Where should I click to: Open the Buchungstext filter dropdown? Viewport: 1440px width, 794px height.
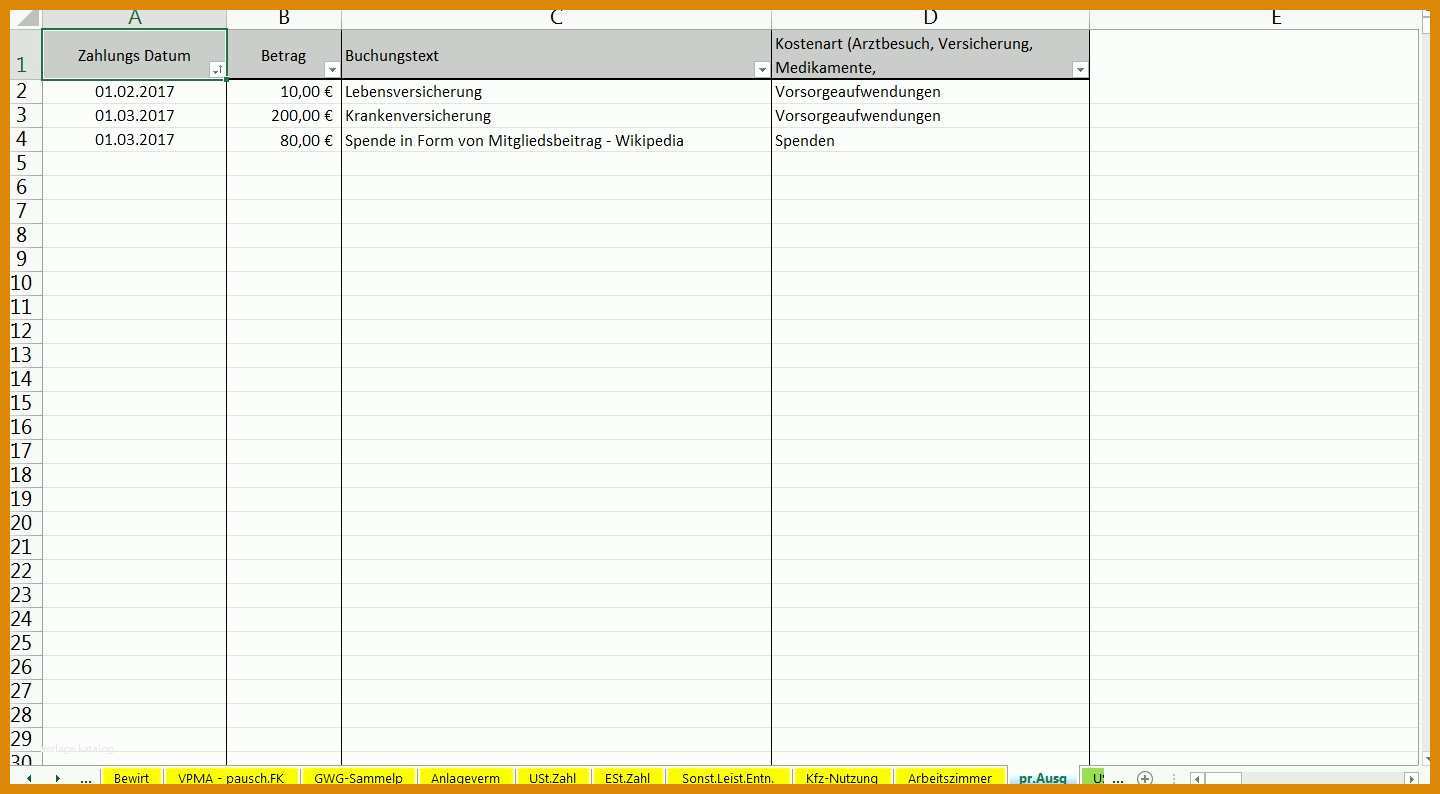coord(762,70)
